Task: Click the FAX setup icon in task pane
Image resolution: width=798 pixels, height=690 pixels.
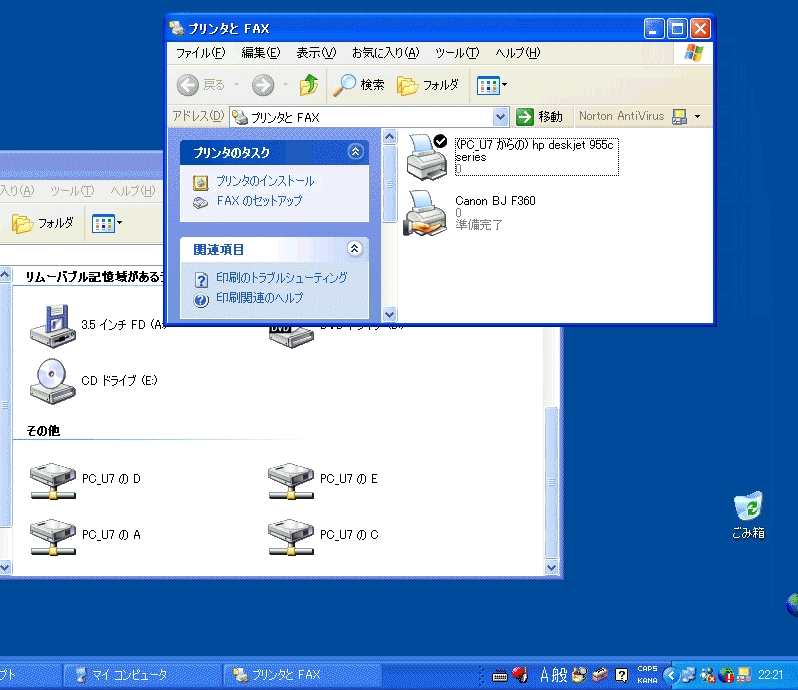Action: 201,203
